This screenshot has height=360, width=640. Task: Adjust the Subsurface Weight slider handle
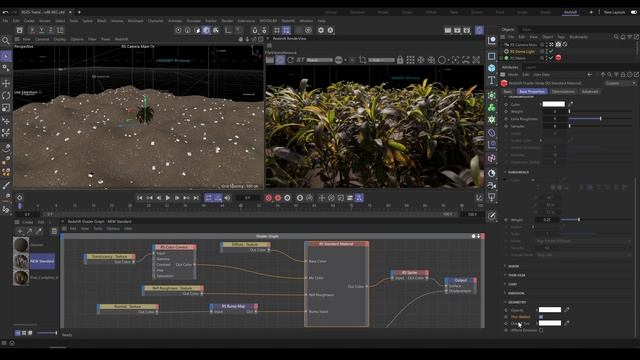coord(579,220)
